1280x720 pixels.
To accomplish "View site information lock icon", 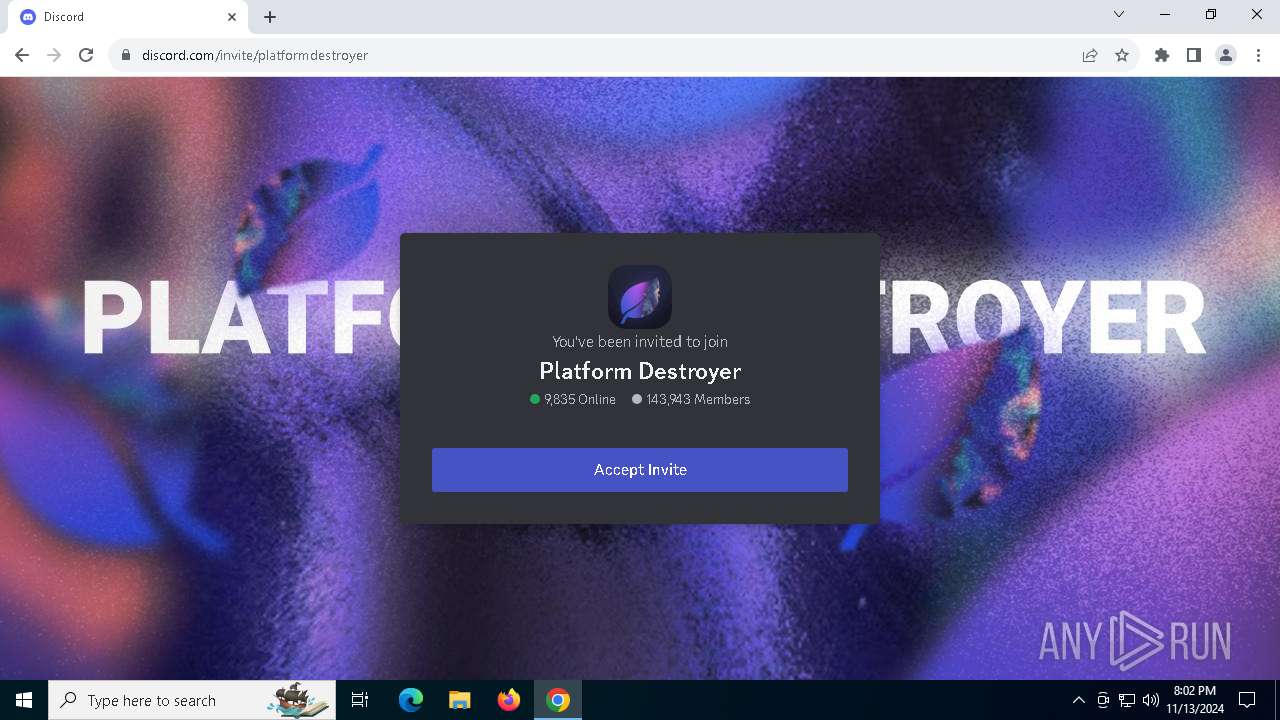I will point(126,55).
